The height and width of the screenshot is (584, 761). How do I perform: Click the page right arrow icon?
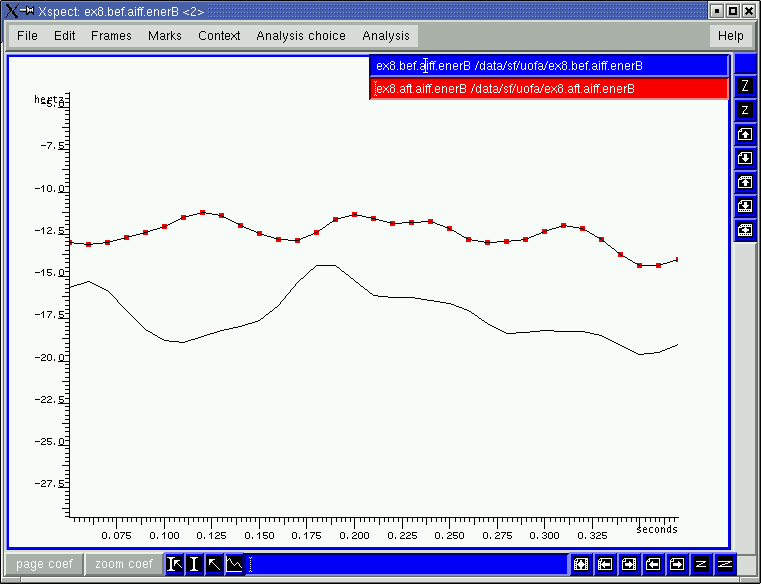pos(677,564)
